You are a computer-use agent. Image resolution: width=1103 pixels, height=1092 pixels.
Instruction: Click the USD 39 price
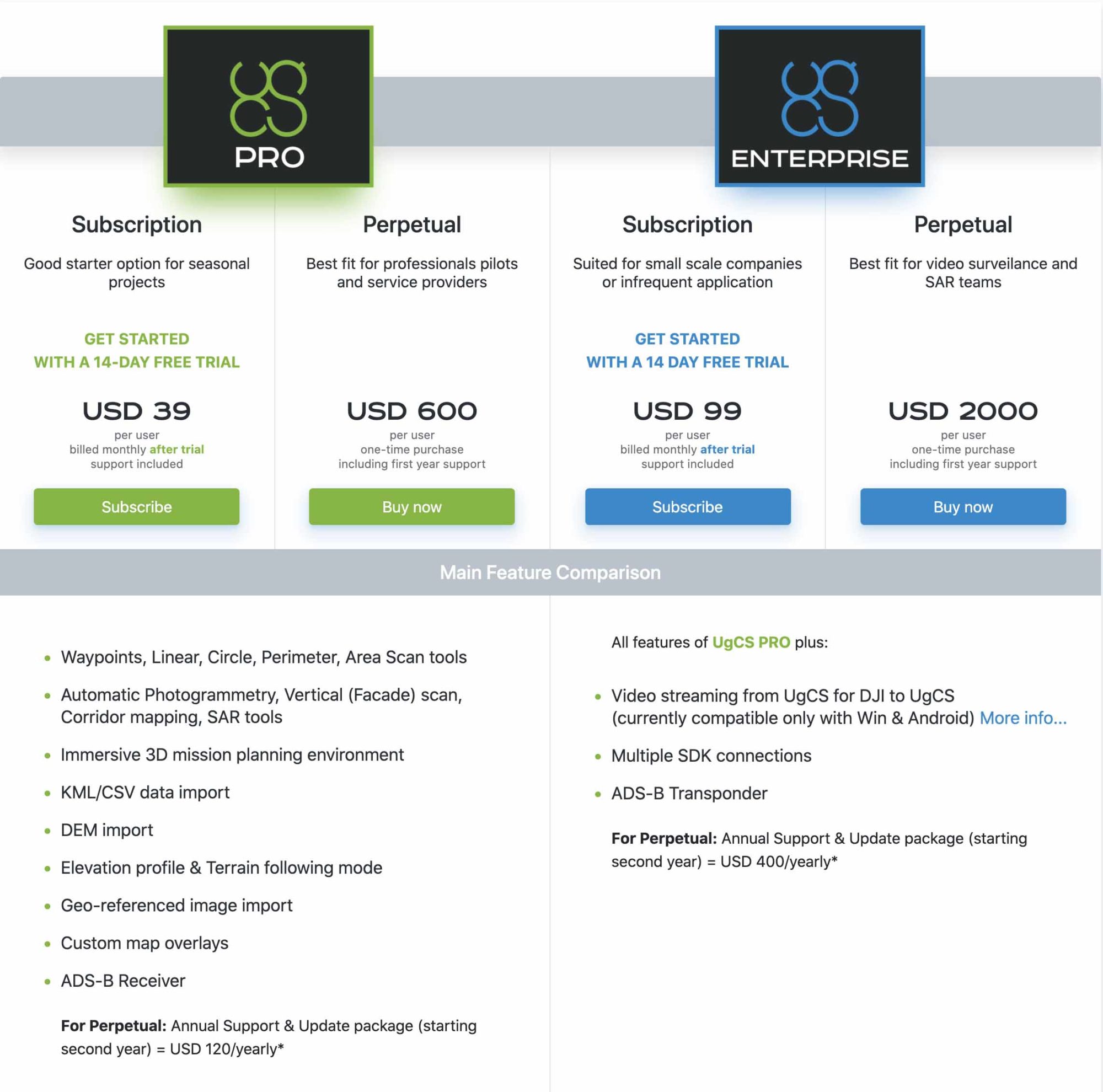136,411
